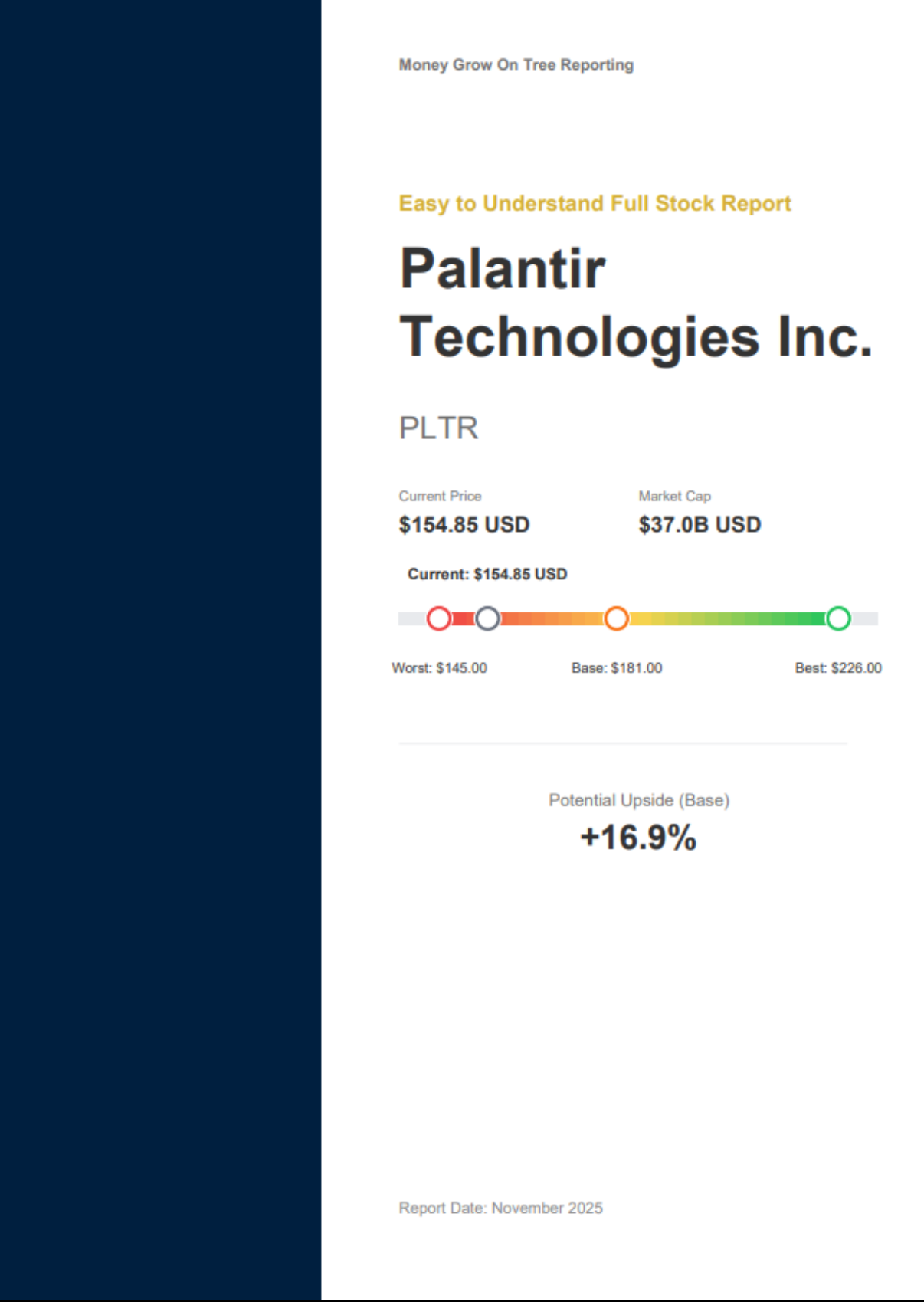Select the $37.0B USD market cap value
Image resolution: width=924 pixels, height=1302 pixels.
click(x=700, y=525)
